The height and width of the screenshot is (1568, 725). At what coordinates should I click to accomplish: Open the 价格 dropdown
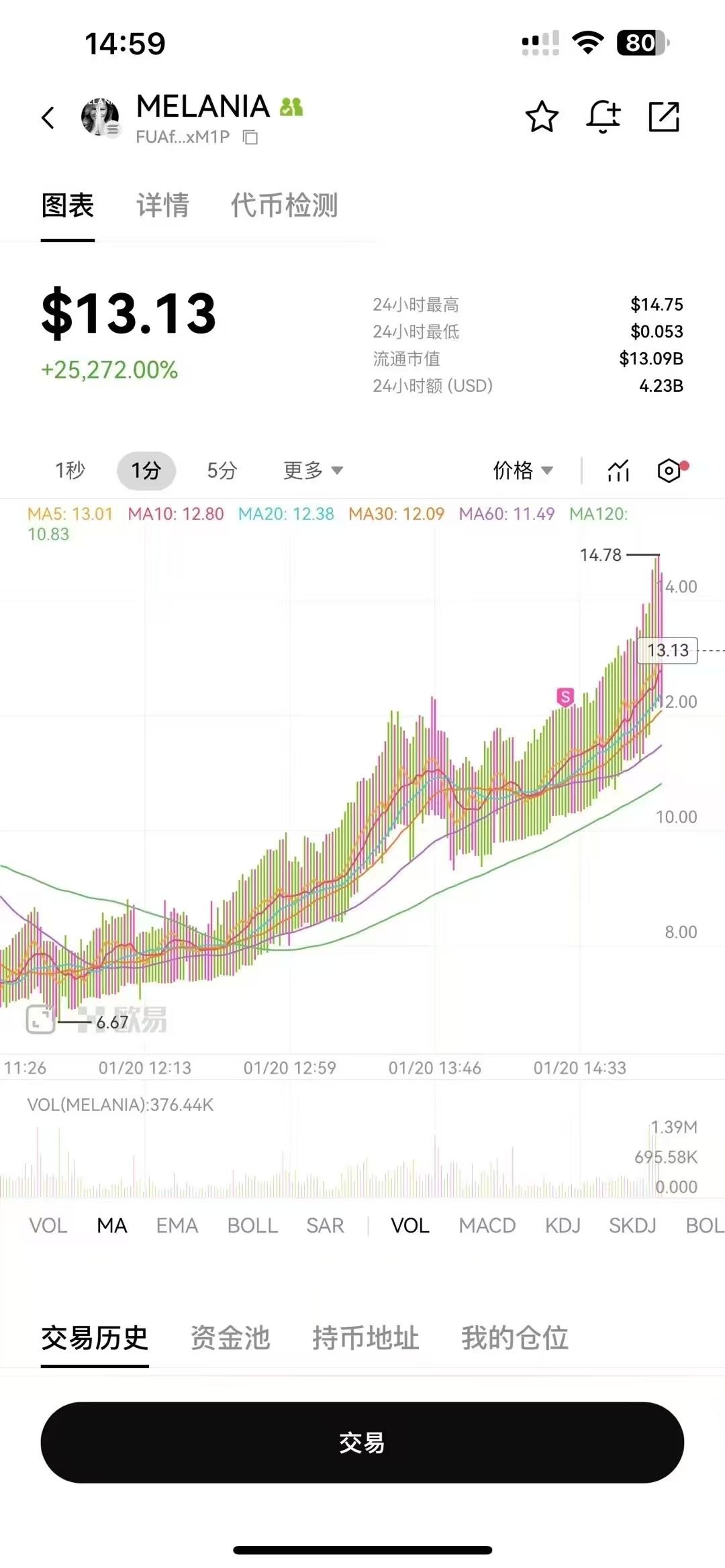tap(524, 470)
